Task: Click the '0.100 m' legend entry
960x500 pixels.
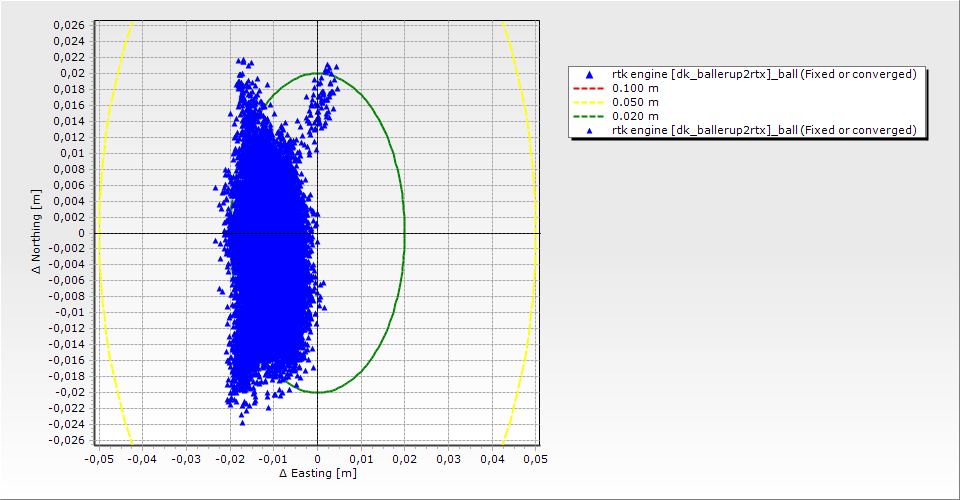Action: [x=636, y=88]
